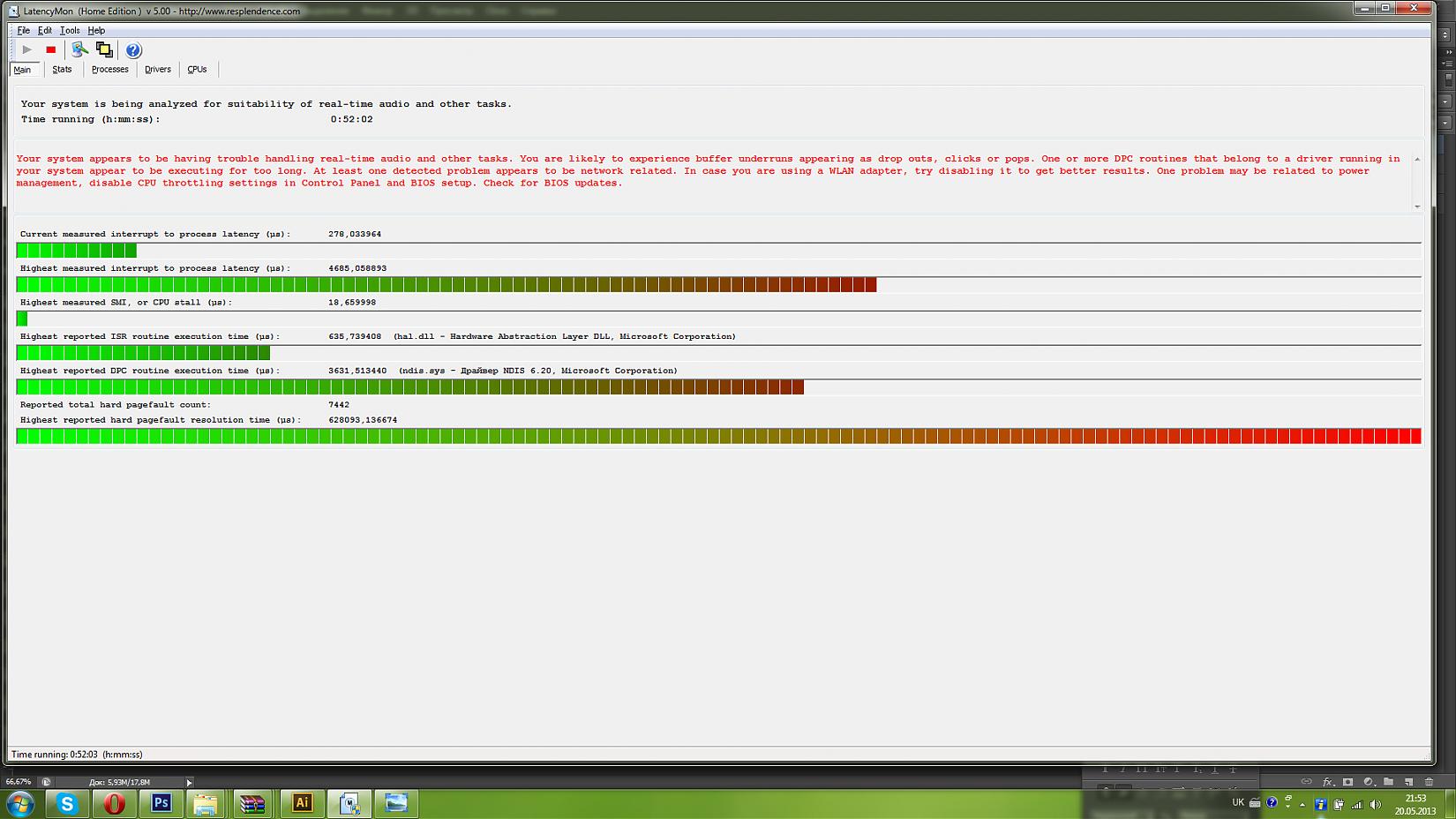1456x819 pixels.
Task: Click the volume speaker tray icon
Action: pyautogui.click(x=1375, y=804)
